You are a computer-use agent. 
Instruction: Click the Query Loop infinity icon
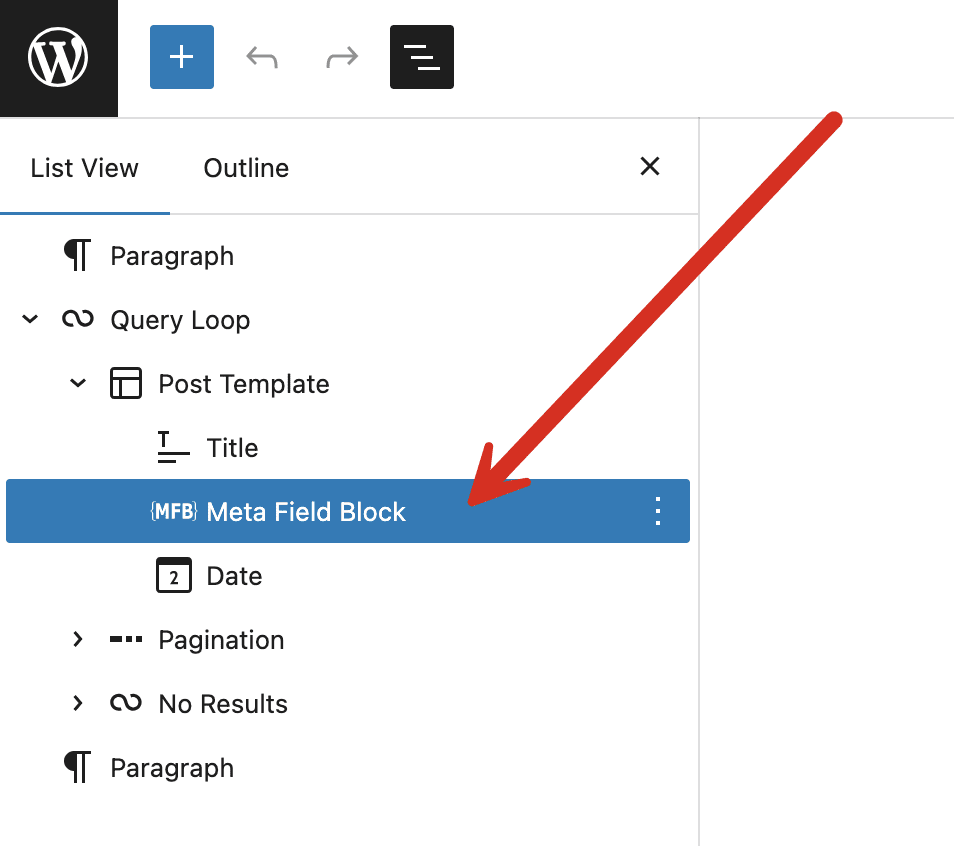[x=76, y=319]
